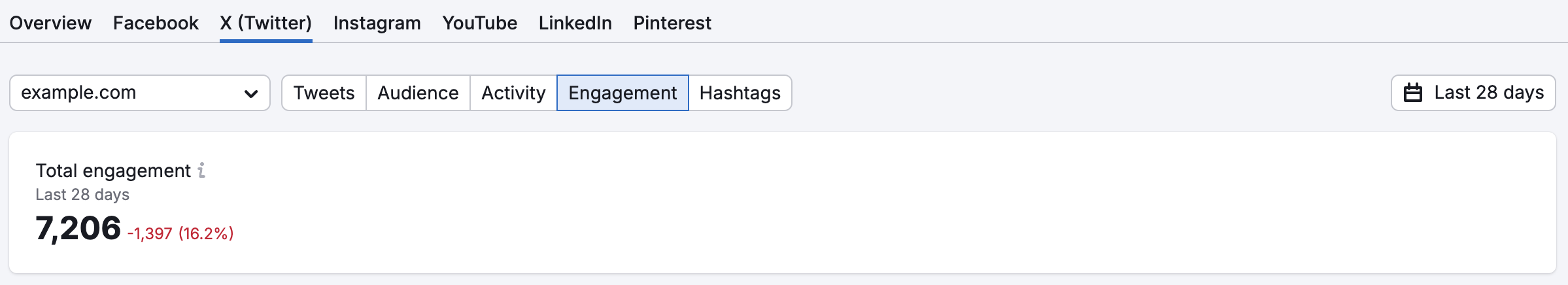Show the Tweets report
1568x285 pixels.
324,93
